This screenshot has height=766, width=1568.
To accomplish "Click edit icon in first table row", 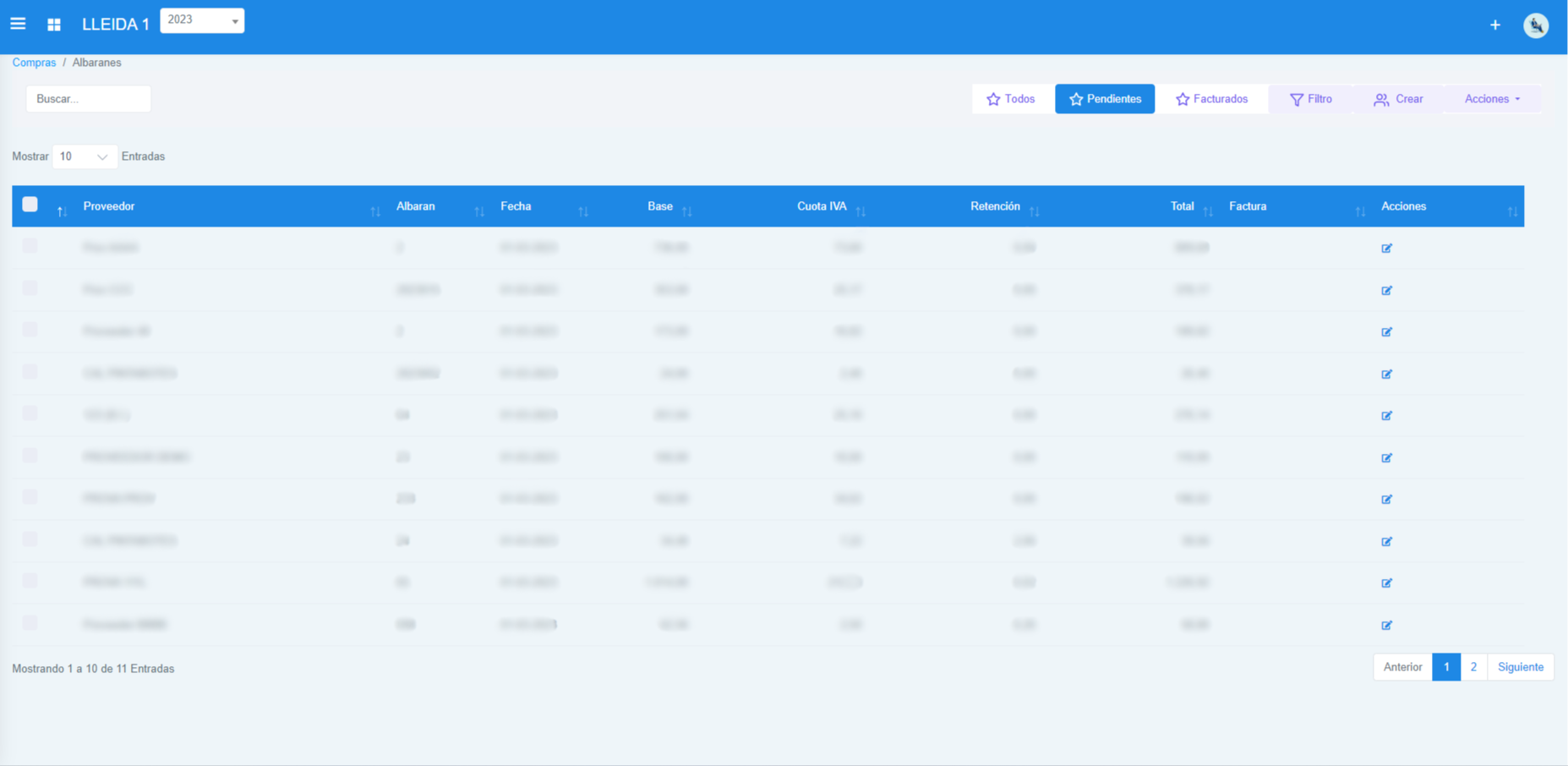I will pyautogui.click(x=1386, y=249).
